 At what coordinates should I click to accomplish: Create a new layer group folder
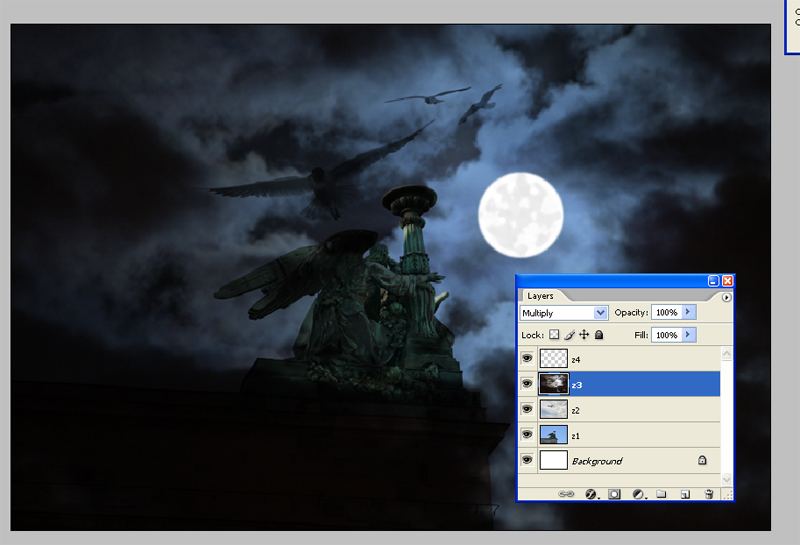(661, 494)
